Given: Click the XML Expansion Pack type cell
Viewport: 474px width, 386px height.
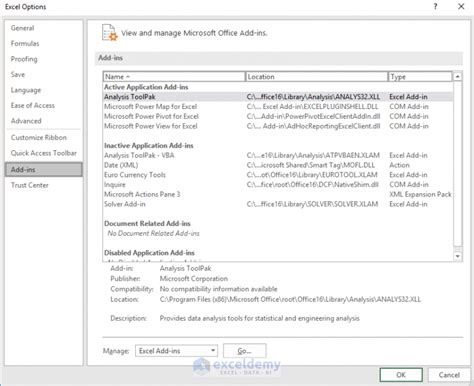Looking at the screenshot, I should (420, 194).
